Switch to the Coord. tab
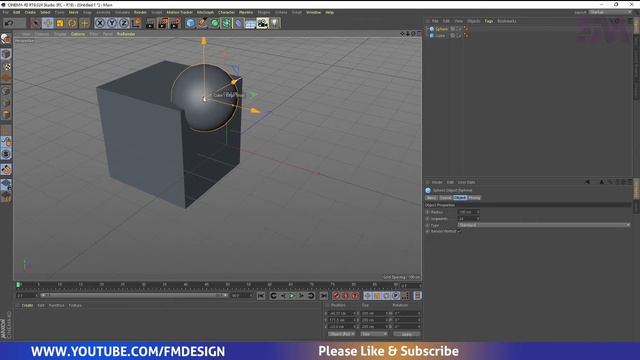Screen dimensions: 640x360 [x=445, y=198]
